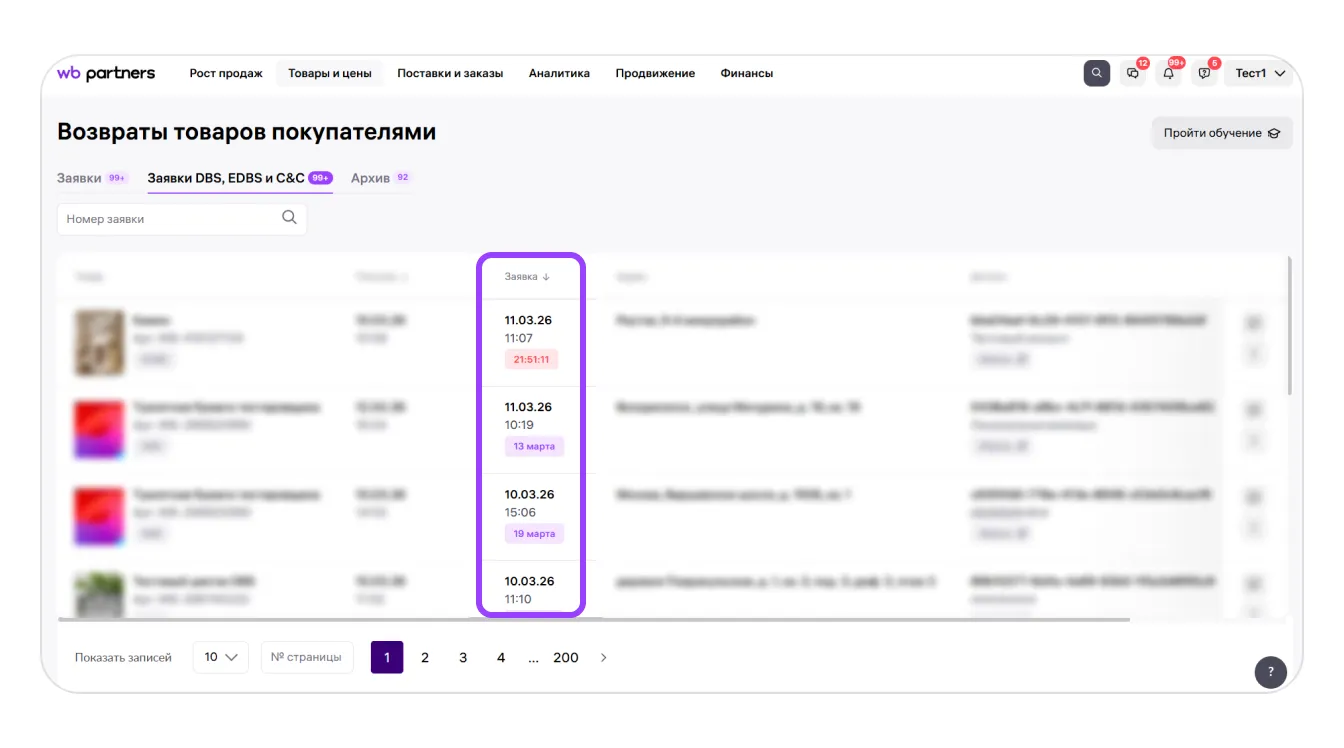This screenshot has height=748, width=1344.
Task: Select the Заявки DBS, EDBS и C&C tab
Action: click(x=240, y=178)
